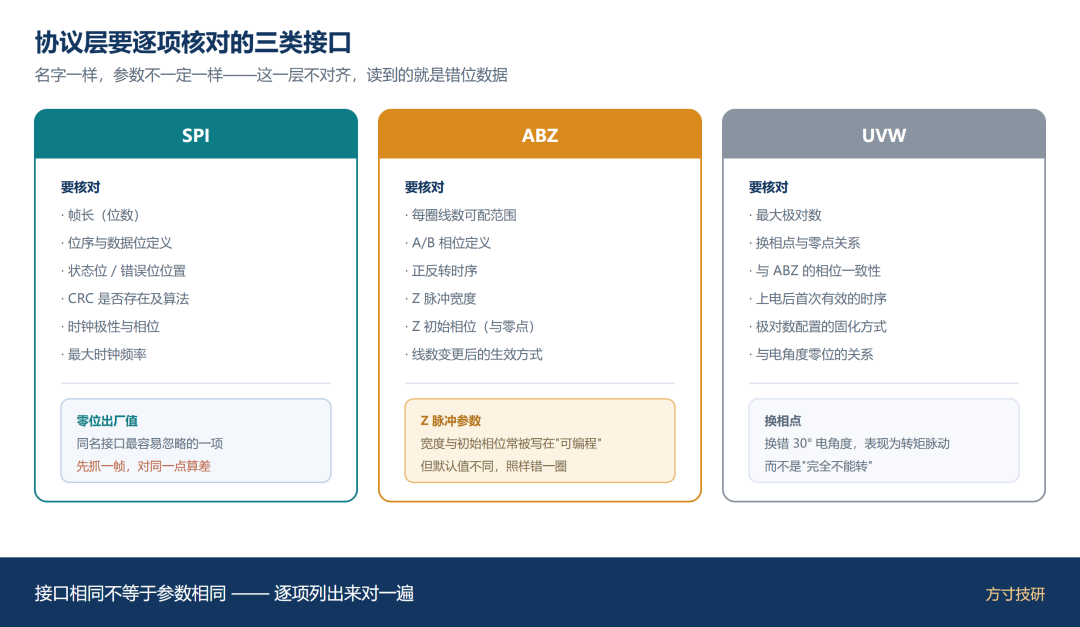
Task: Click the line 但默认值不同，照样错一圈
Action: tap(493, 466)
